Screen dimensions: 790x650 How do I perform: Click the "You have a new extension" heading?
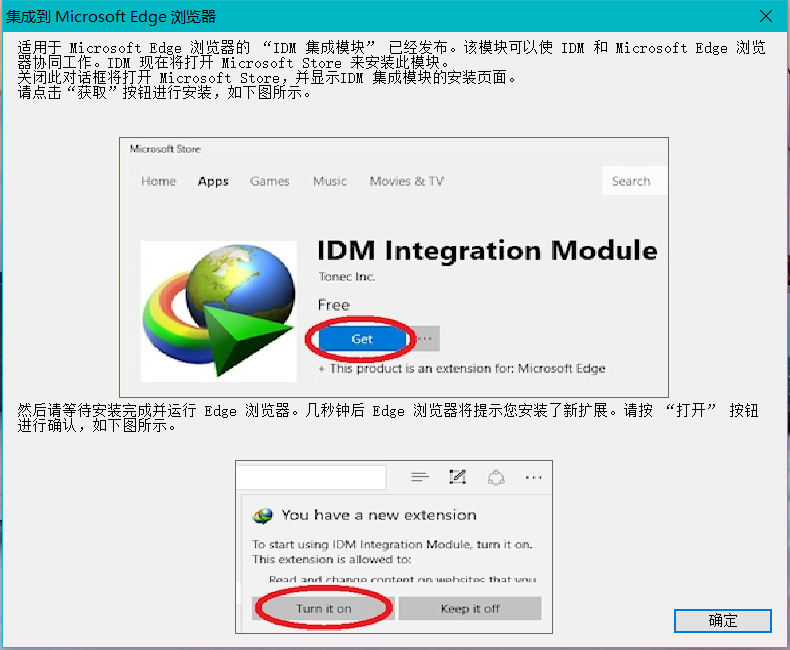pos(379,515)
